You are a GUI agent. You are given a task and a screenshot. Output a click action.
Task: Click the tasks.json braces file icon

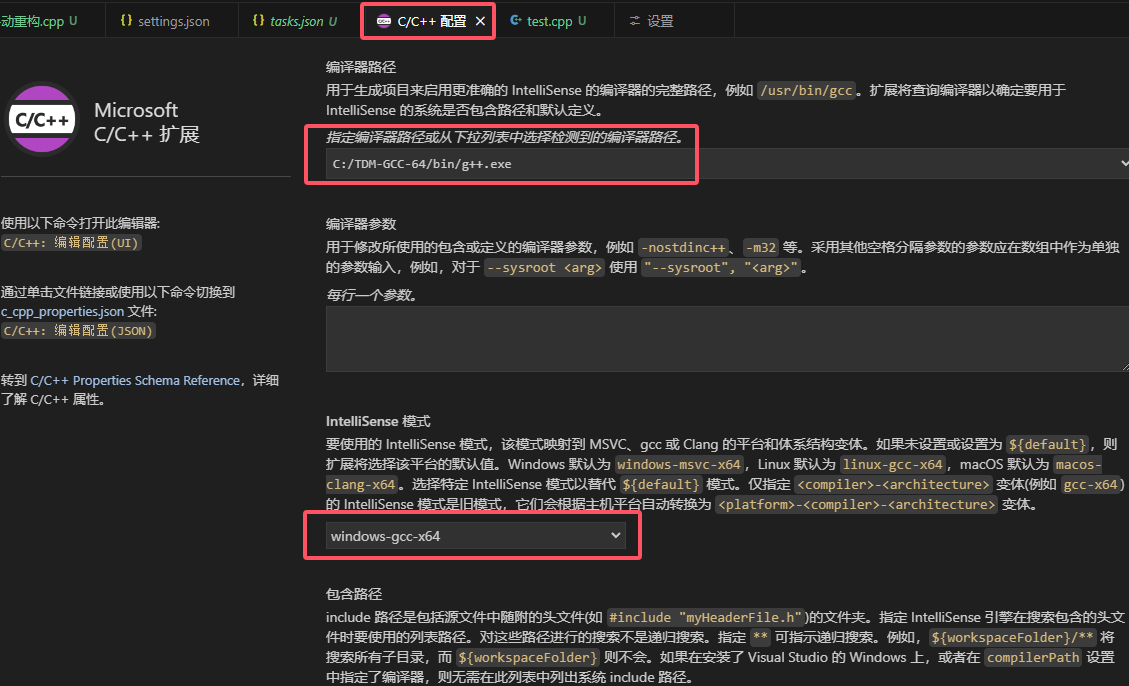click(259, 21)
